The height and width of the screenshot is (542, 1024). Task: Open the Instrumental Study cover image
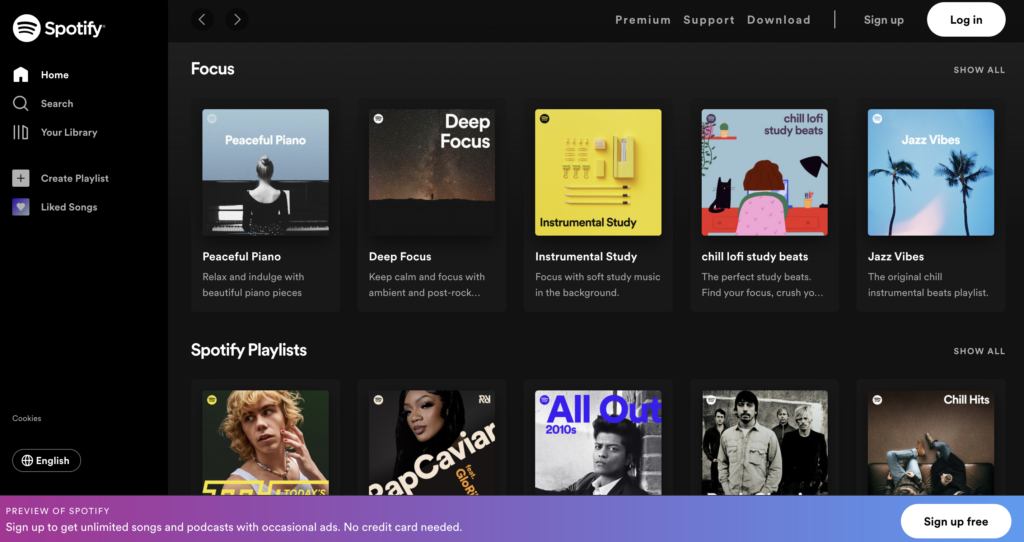pyautogui.click(x=598, y=172)
